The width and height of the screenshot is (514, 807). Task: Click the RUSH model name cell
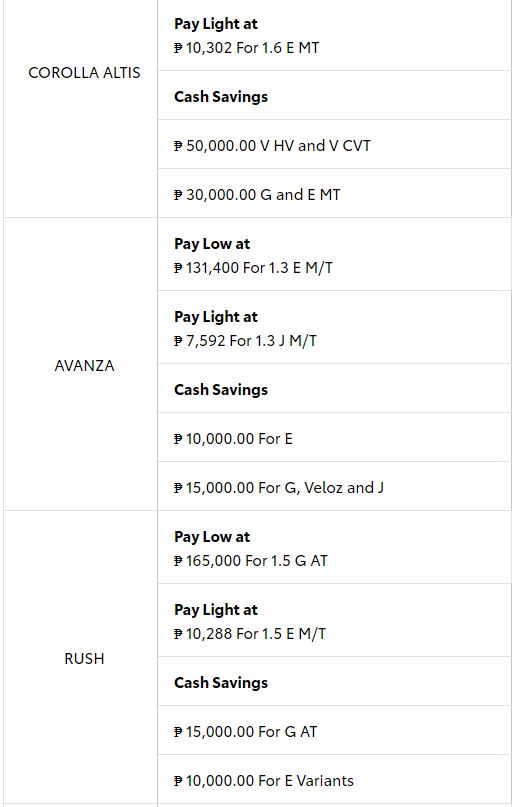(81, 658)
